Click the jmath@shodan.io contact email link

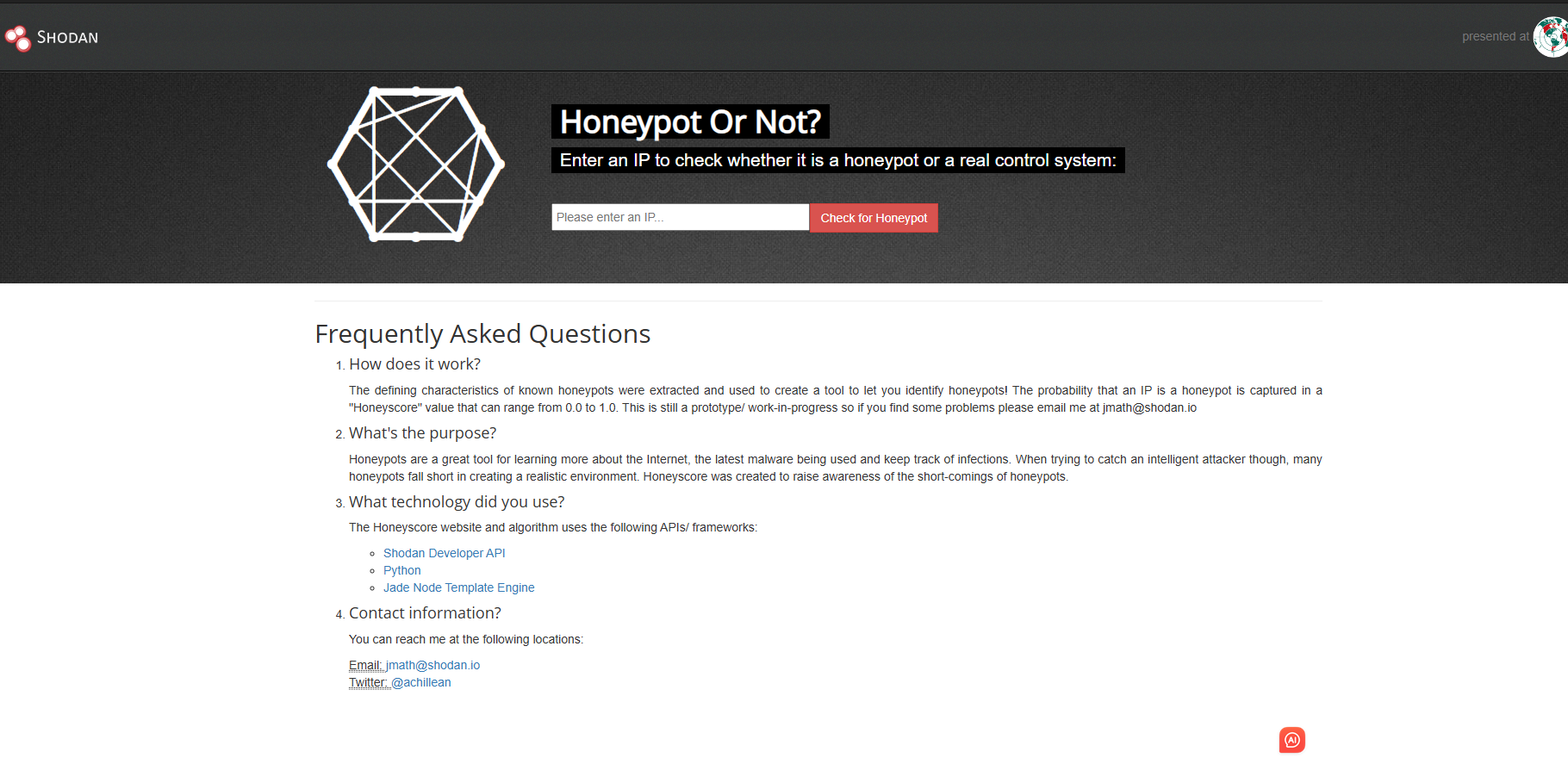pyautogui.click(x=432, y=665)
